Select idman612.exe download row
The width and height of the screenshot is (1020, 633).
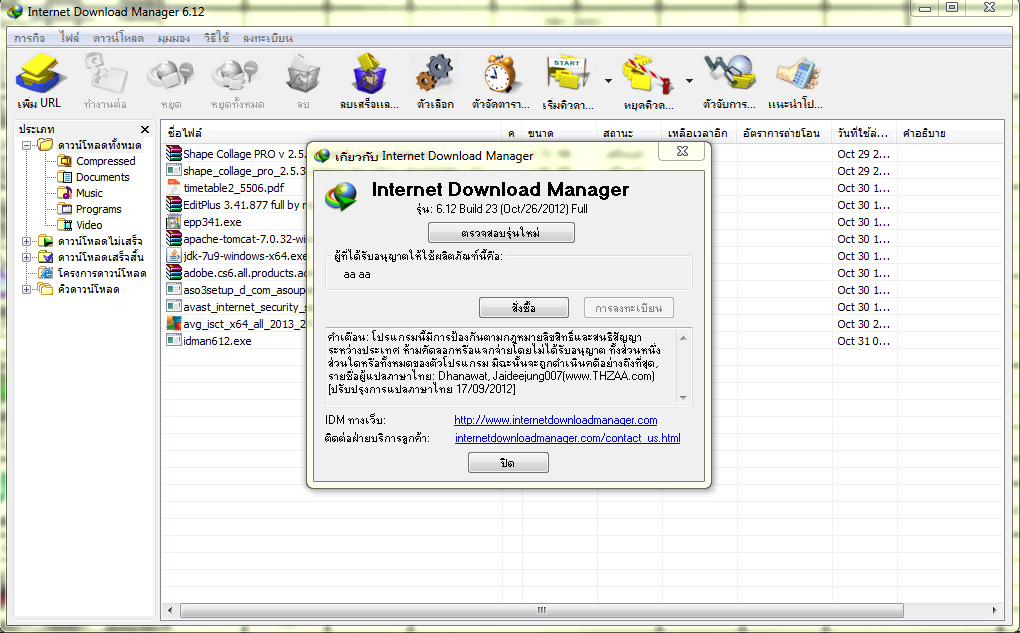click(x=217, y=341)
